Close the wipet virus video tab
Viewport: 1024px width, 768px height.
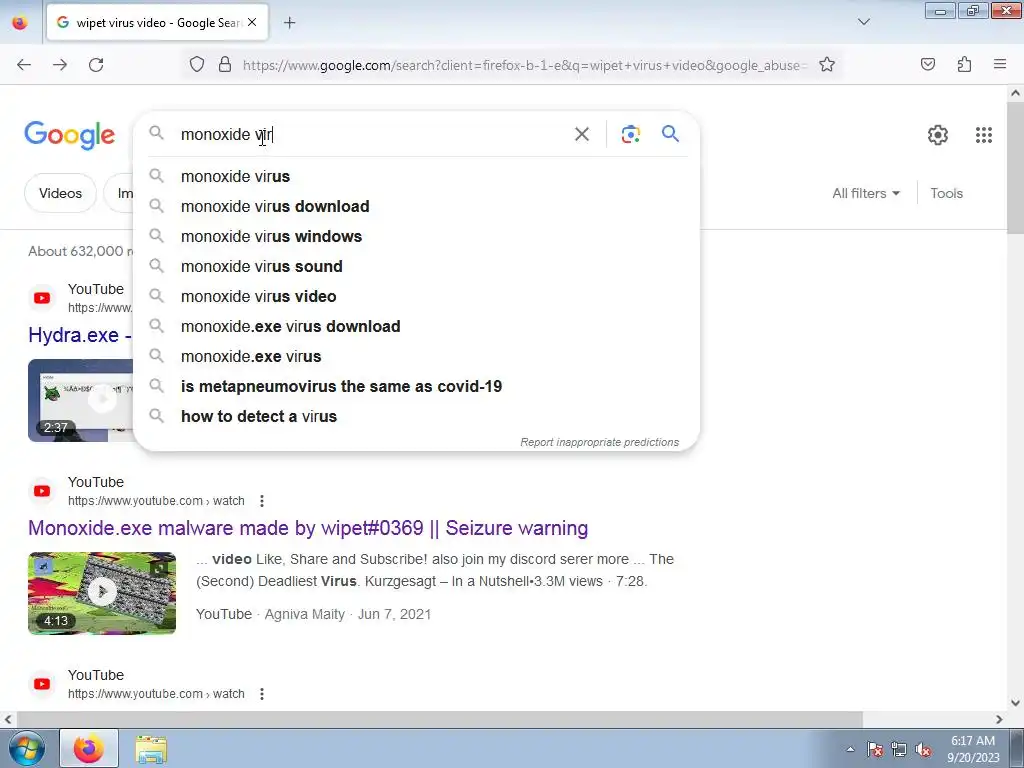252,22
